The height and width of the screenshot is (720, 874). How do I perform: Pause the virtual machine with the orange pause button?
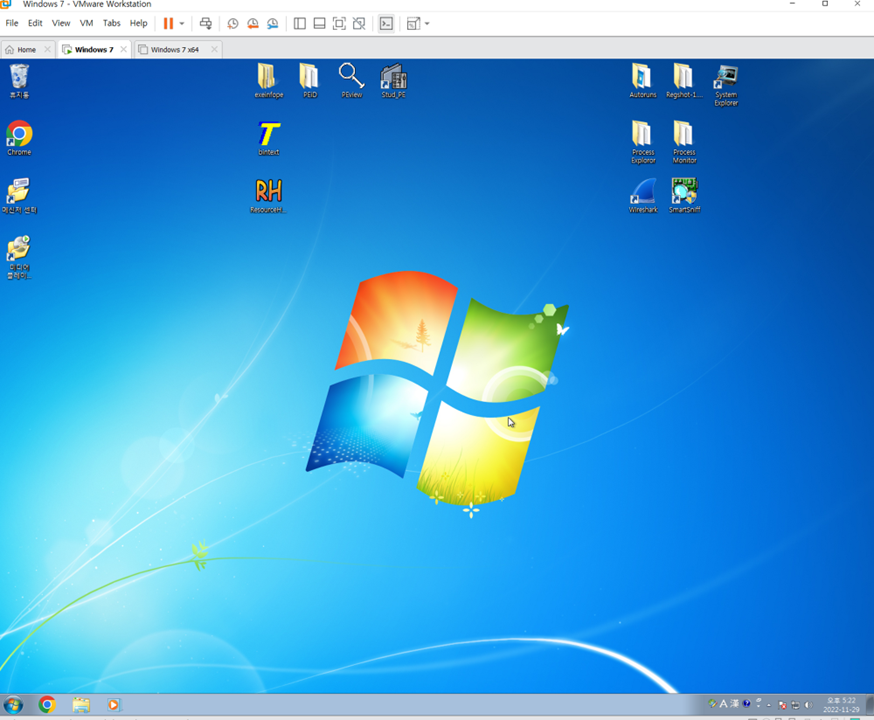[168, 23]
